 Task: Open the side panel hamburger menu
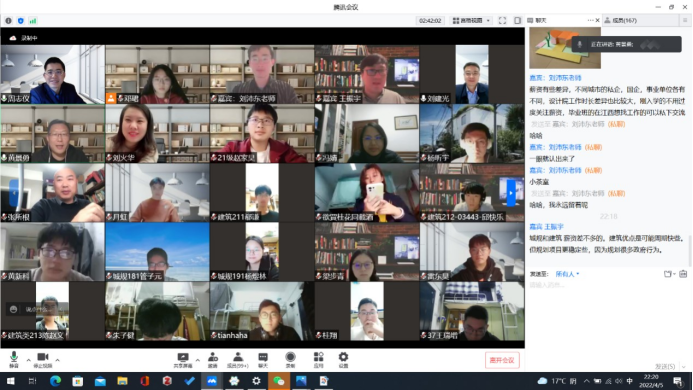tap(685, 20)
